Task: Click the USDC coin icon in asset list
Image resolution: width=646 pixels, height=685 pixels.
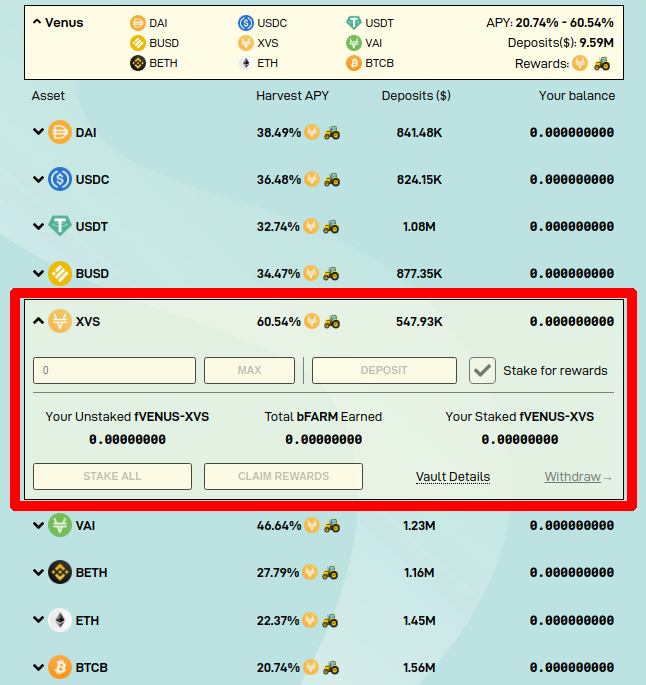Action: (60, 179)
